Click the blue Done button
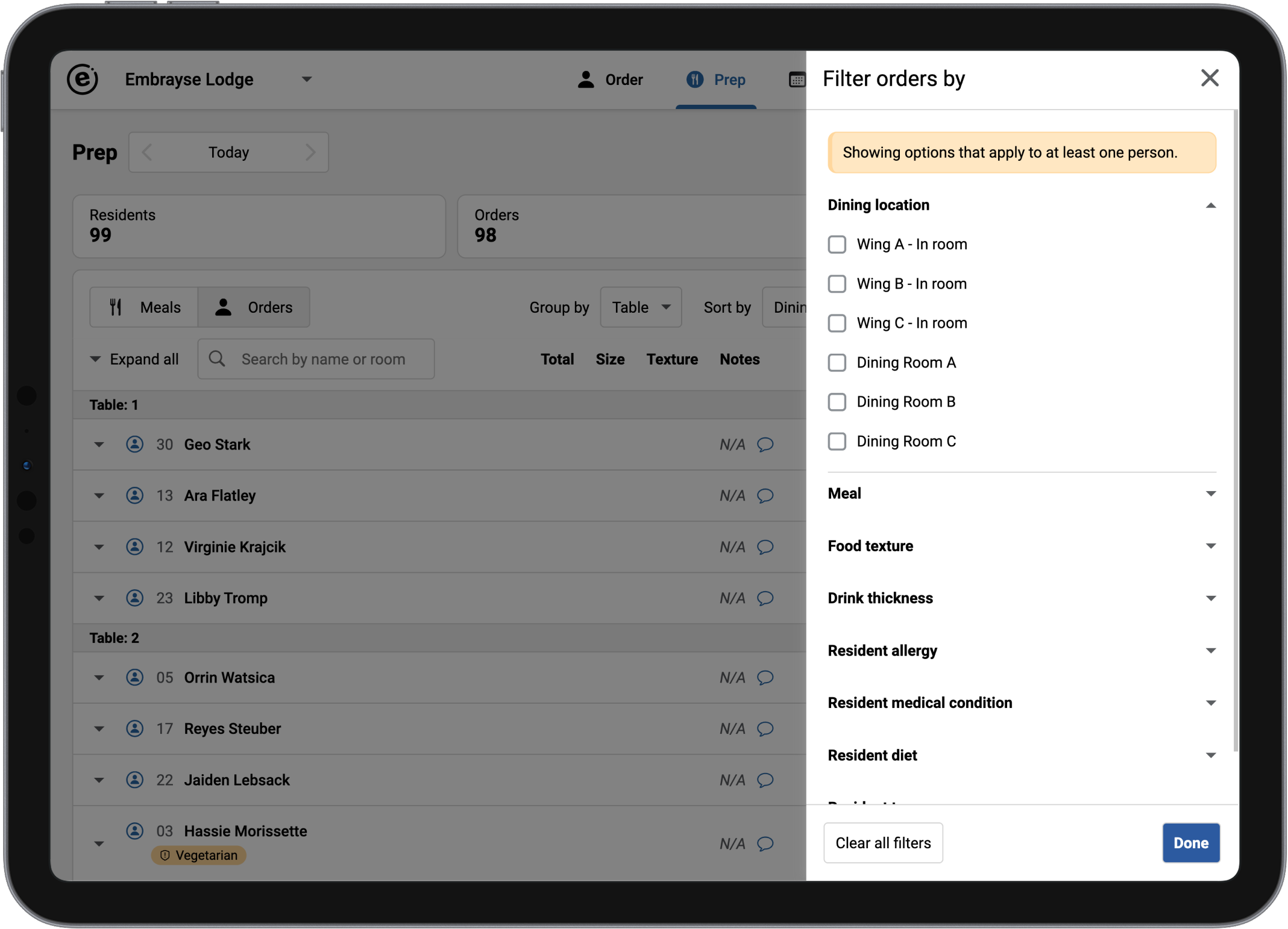This screenshot has width=1288, height=929. click(x=1190, y=843)
